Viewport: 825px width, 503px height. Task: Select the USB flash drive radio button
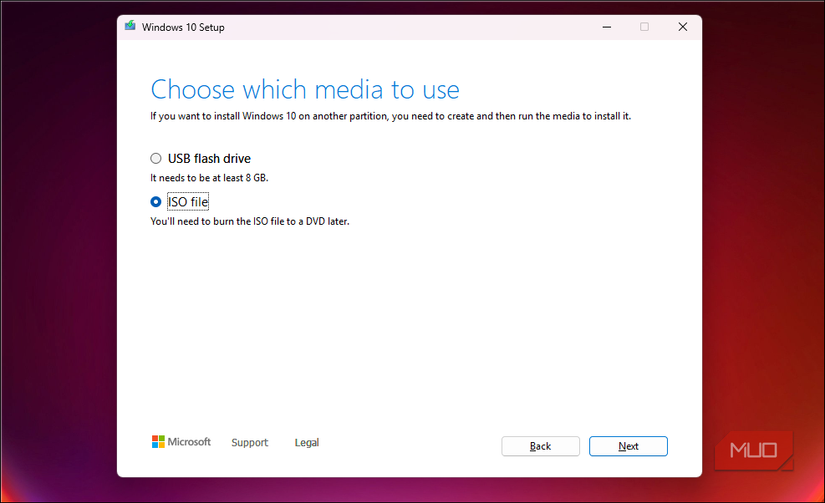156,158
